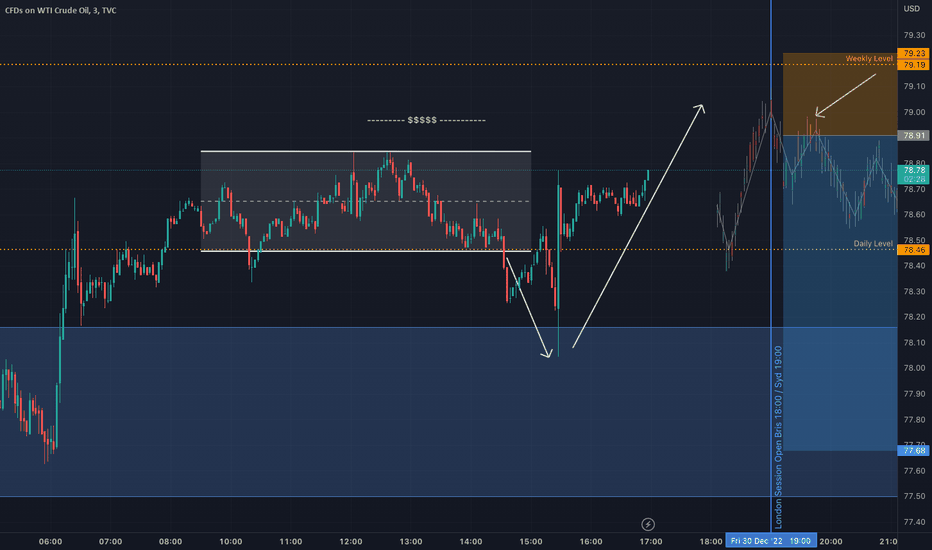Click the 10:00 time axis label
The width and height of the screenshot is (932, 550).
tap(231, 541)
